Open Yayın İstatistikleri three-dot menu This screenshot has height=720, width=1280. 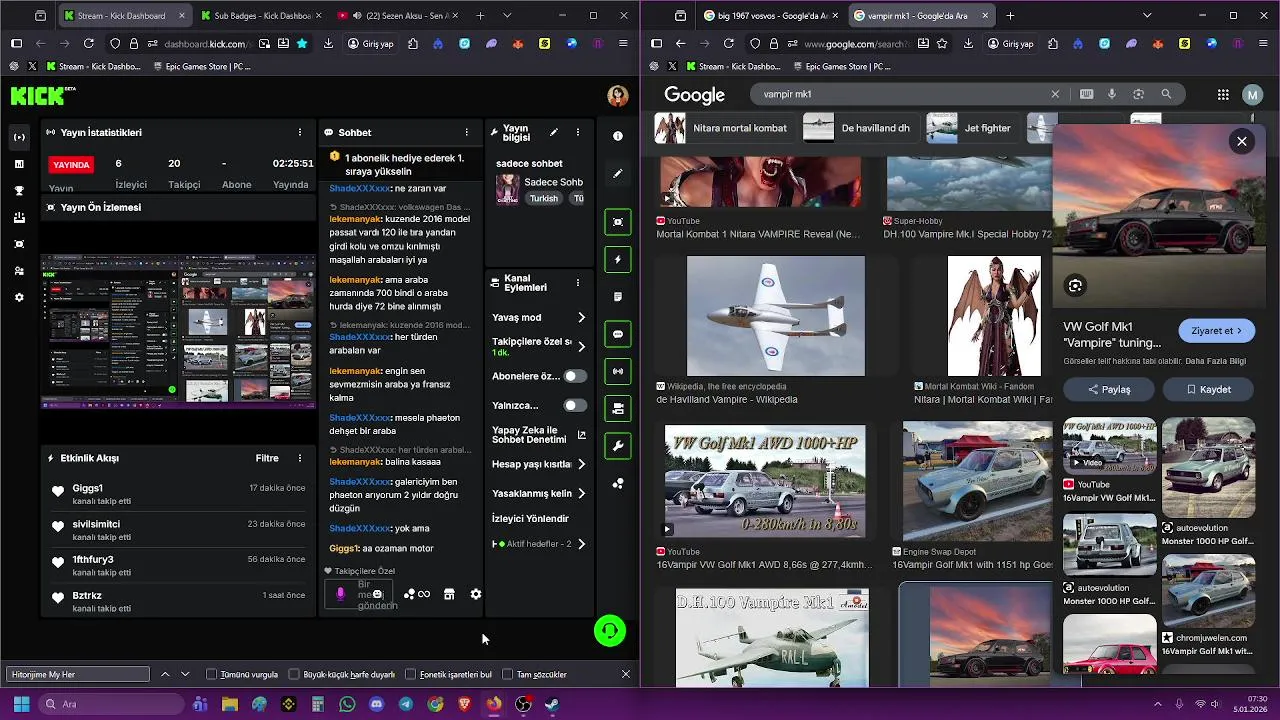(x=299, y=132)
